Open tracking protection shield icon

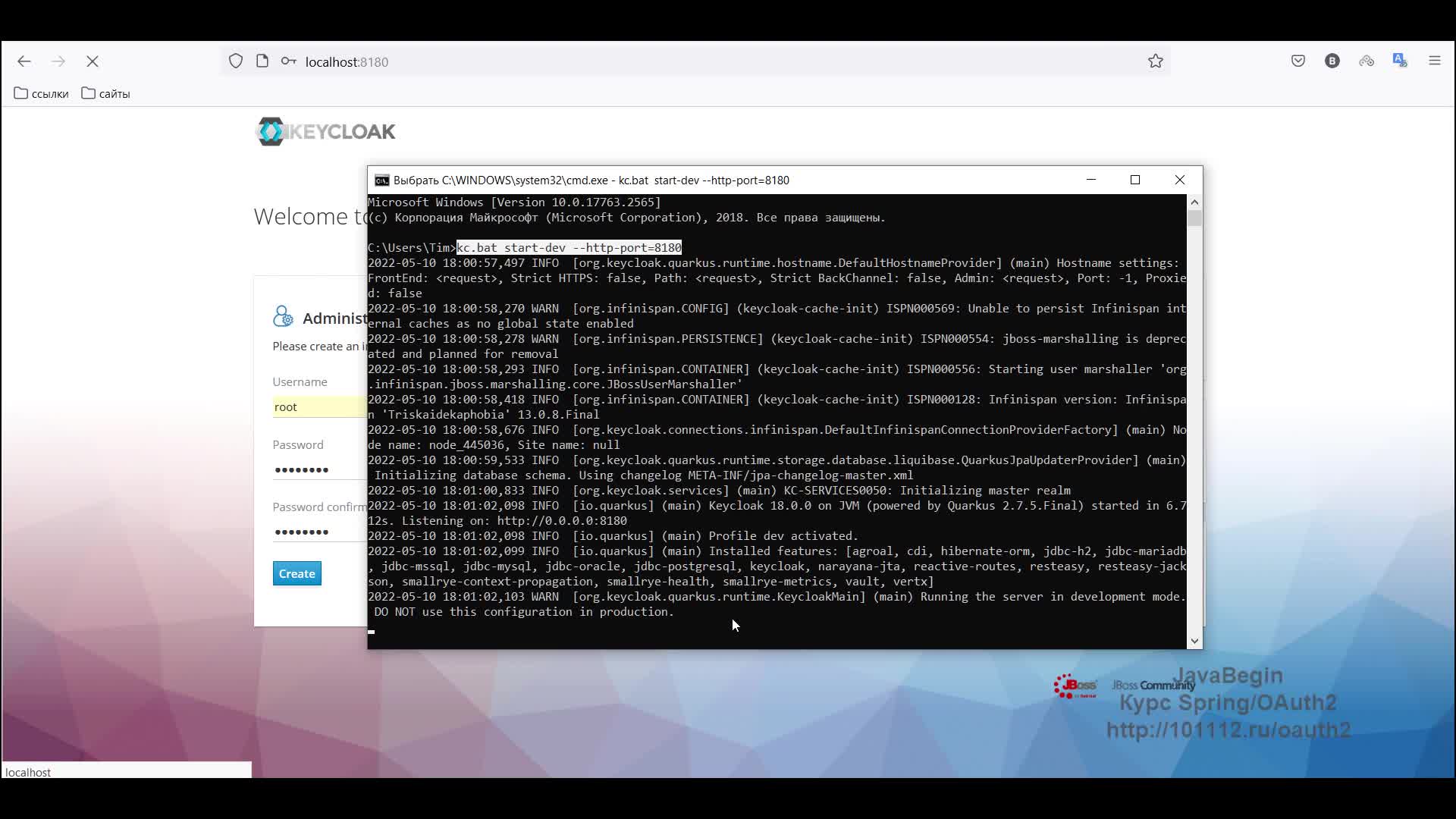tap(236, 61)
